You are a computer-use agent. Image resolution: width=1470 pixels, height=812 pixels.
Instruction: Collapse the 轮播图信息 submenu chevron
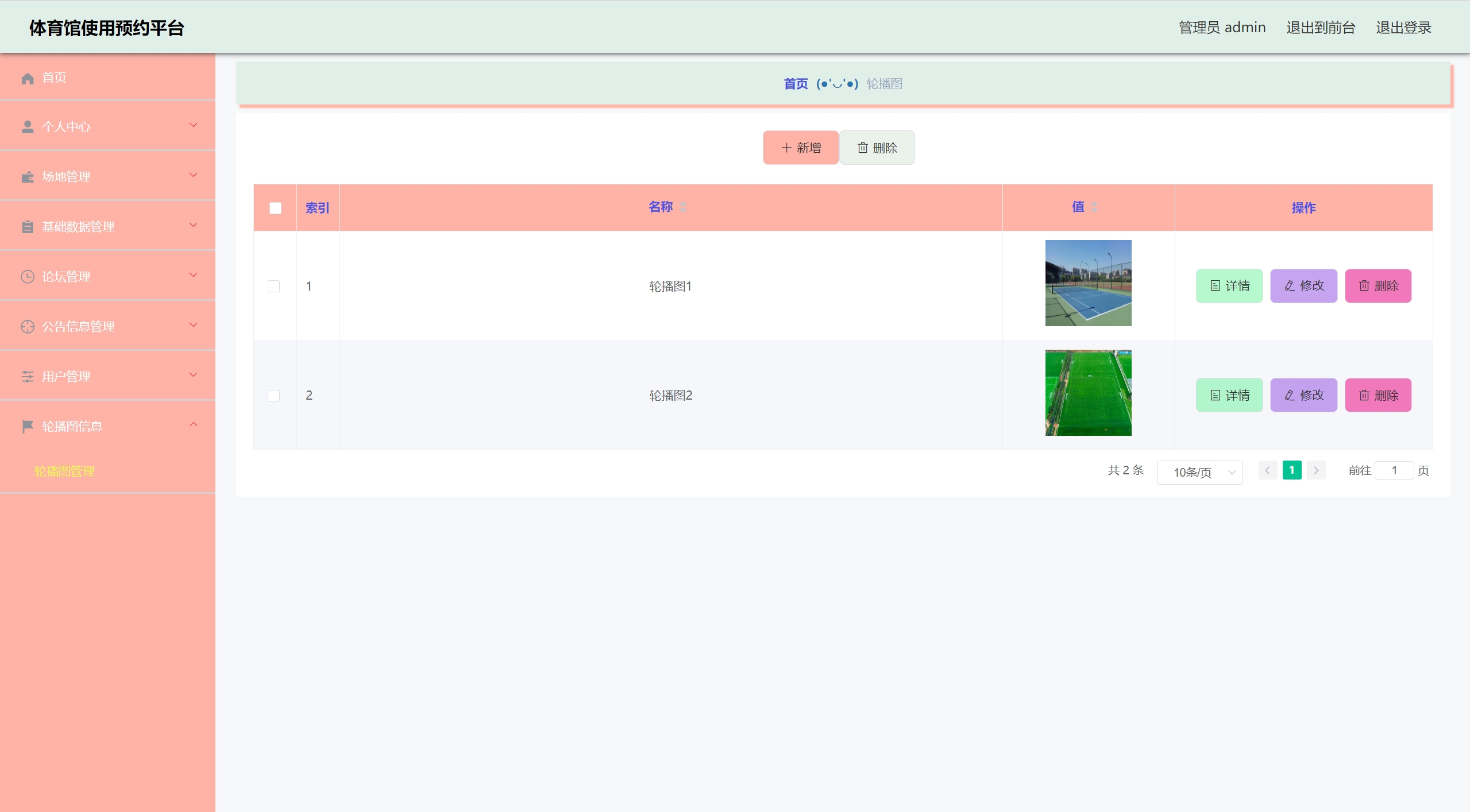[x=194, y=425]
